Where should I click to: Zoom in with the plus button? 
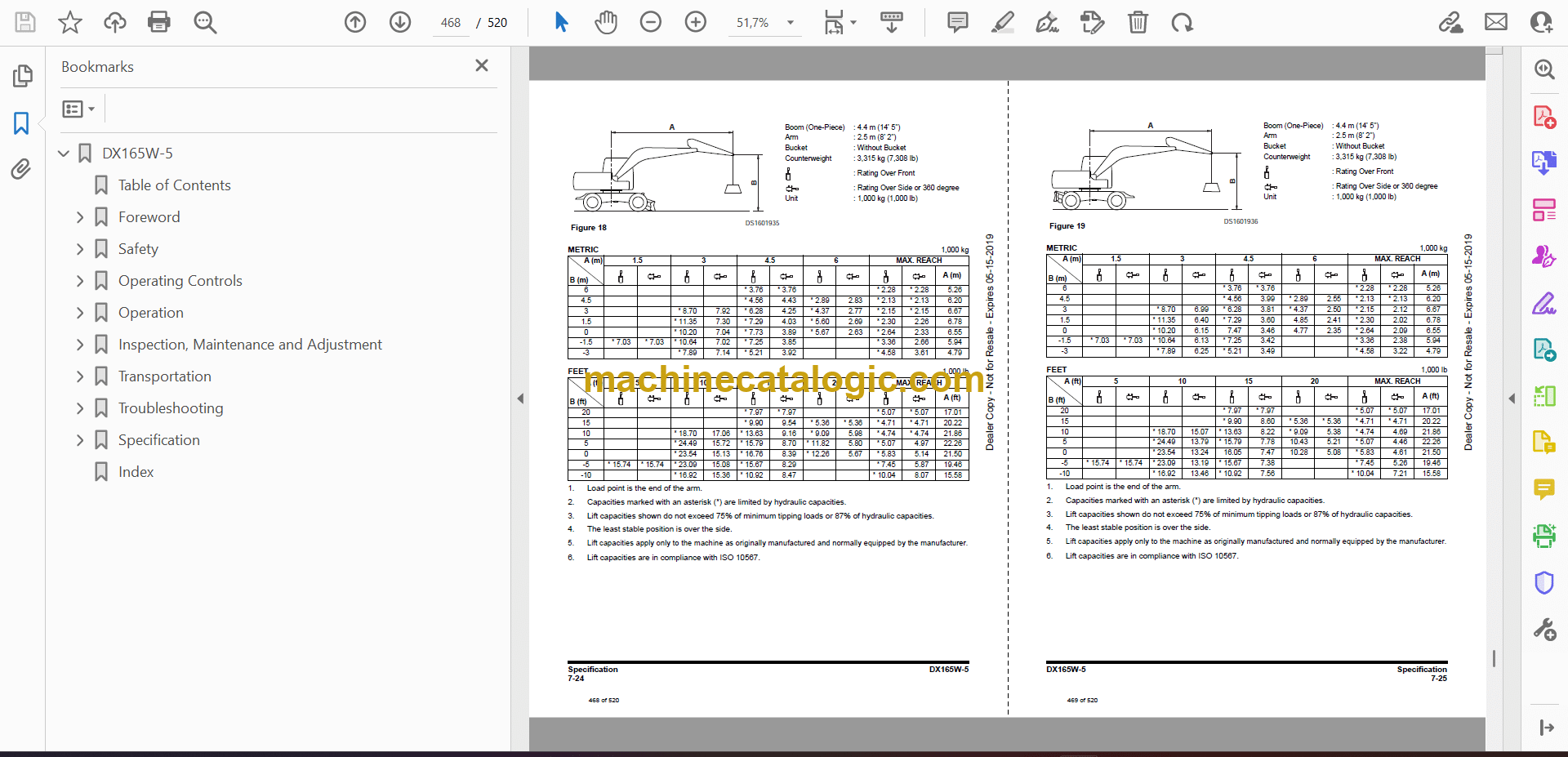pyautogui.click(x=696, y=22)
